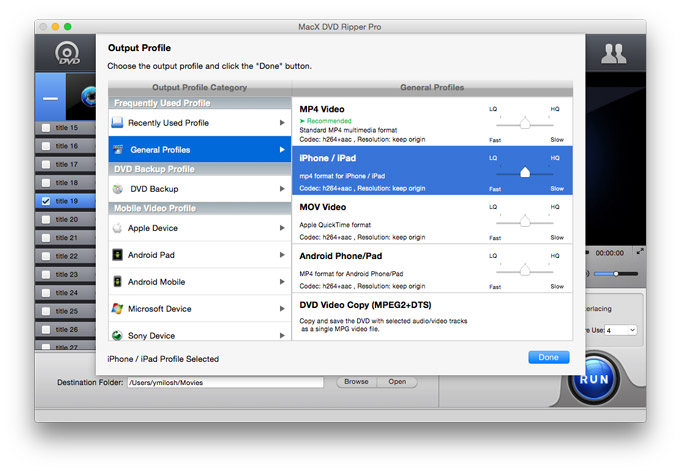
Task: Adjust iPhone / iPad quality slider
Action: click(x=525, y=173)
